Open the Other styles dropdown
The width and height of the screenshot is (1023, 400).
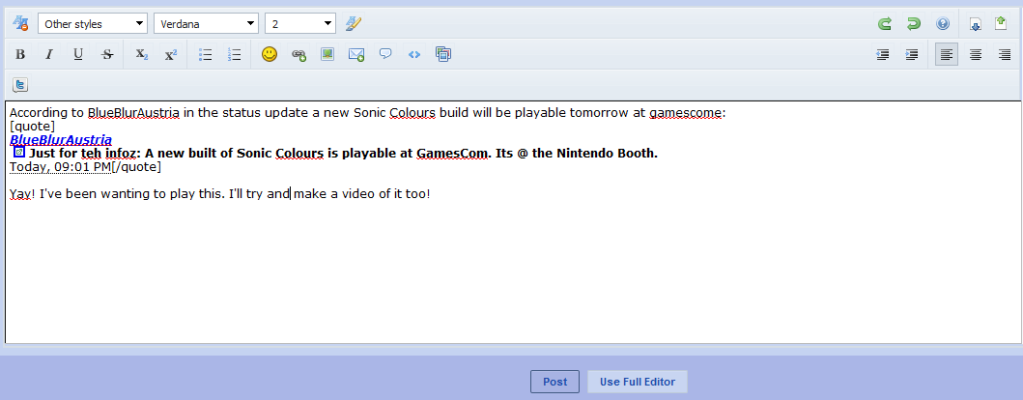pos(93,24)
